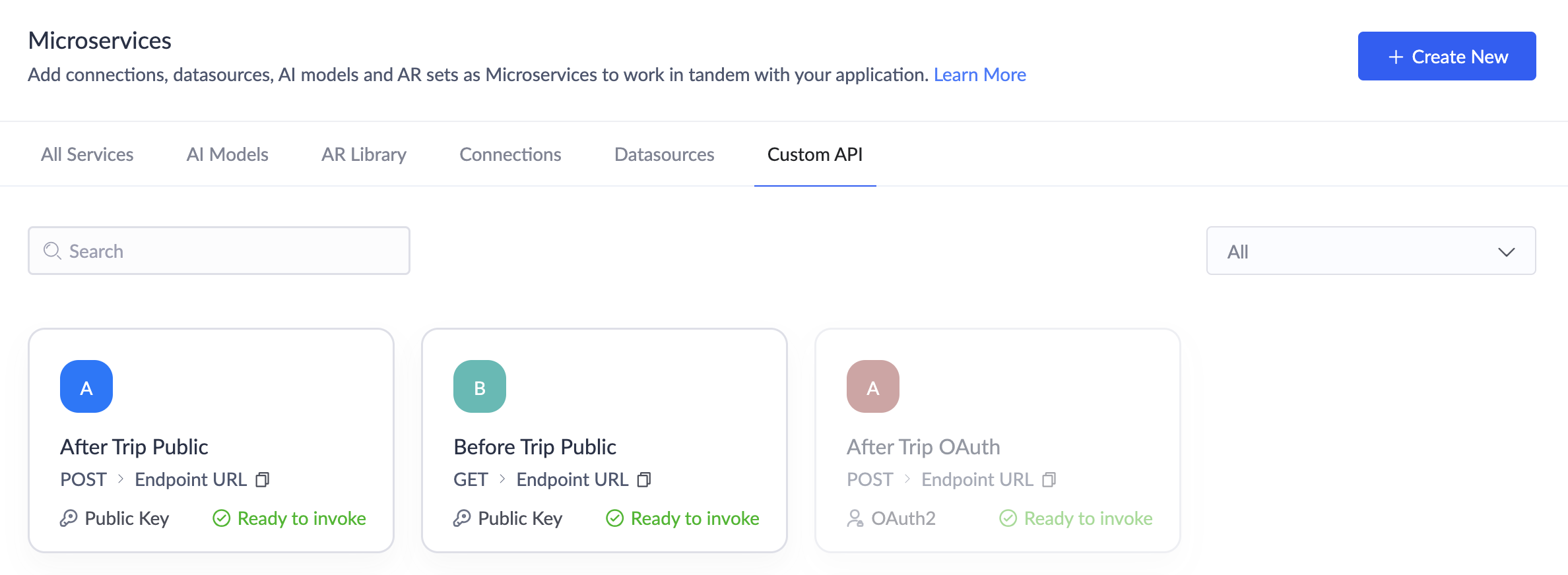Click the search magnifier icon

coord(52,251)
